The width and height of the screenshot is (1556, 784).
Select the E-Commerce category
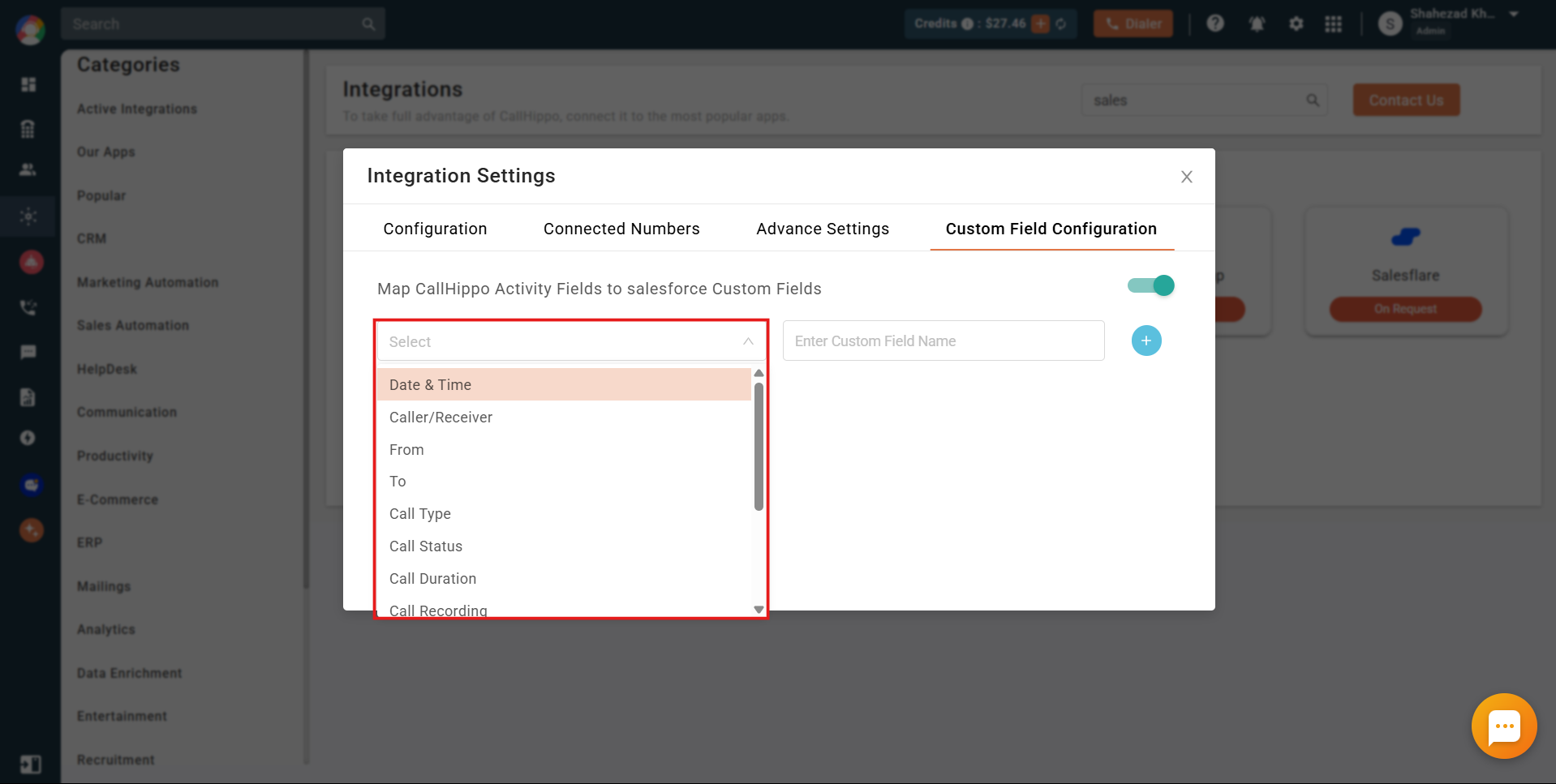[x=118, y=499]
